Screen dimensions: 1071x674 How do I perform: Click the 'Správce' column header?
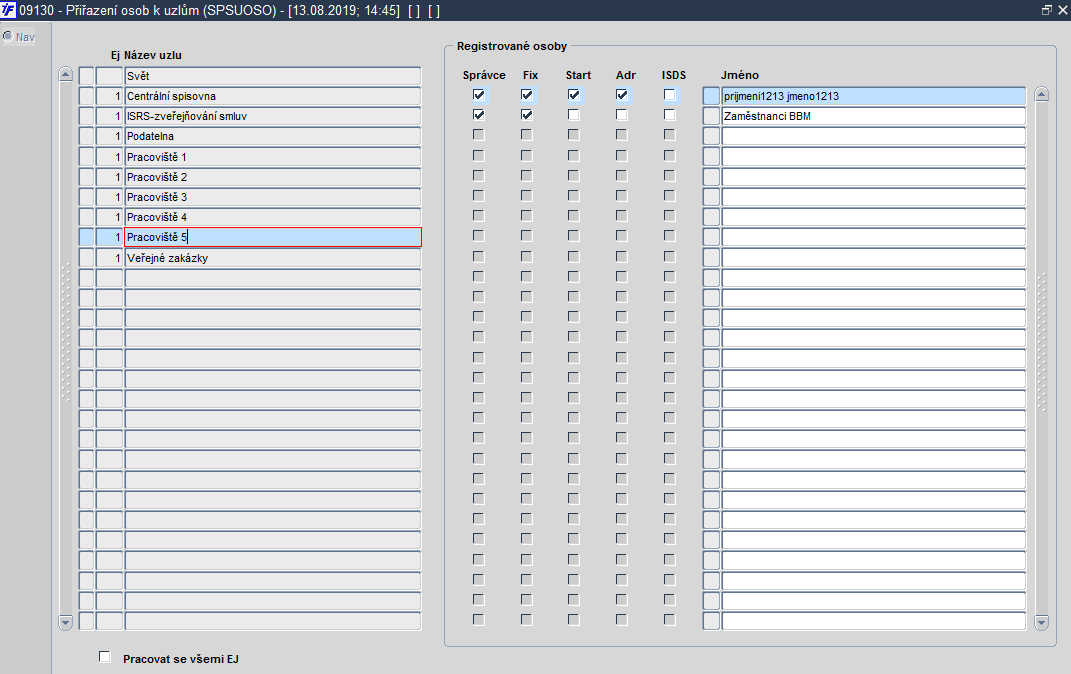pos(484,75)
